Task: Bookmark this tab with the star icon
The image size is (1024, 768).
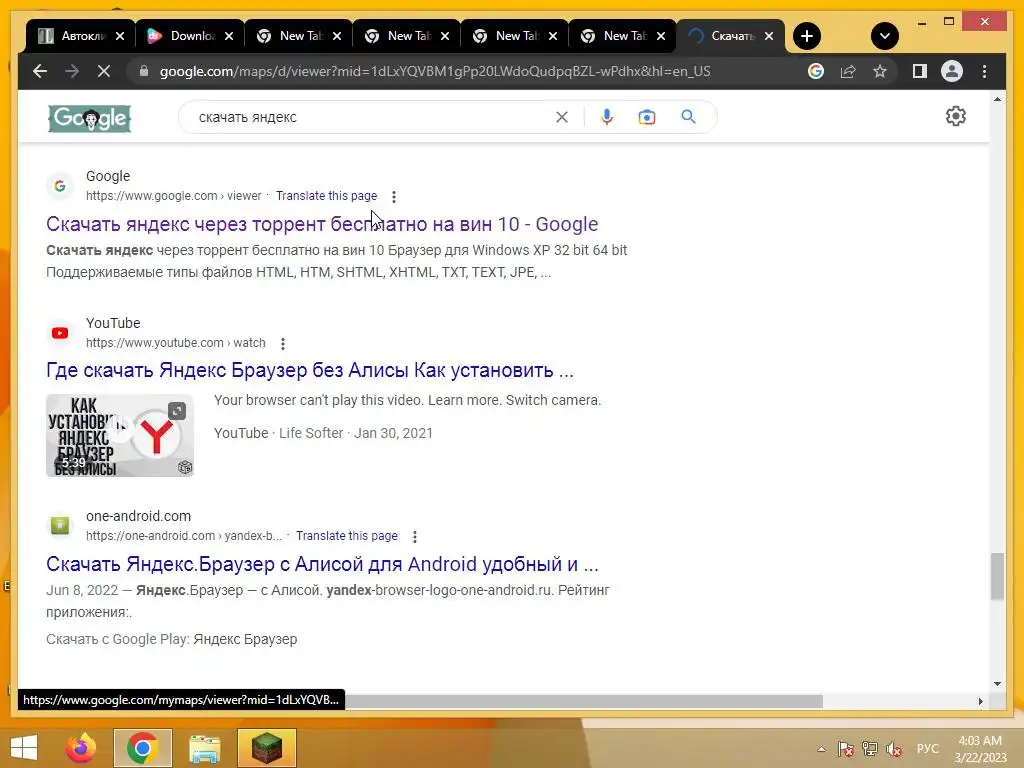Action: [x=880, y=71]
